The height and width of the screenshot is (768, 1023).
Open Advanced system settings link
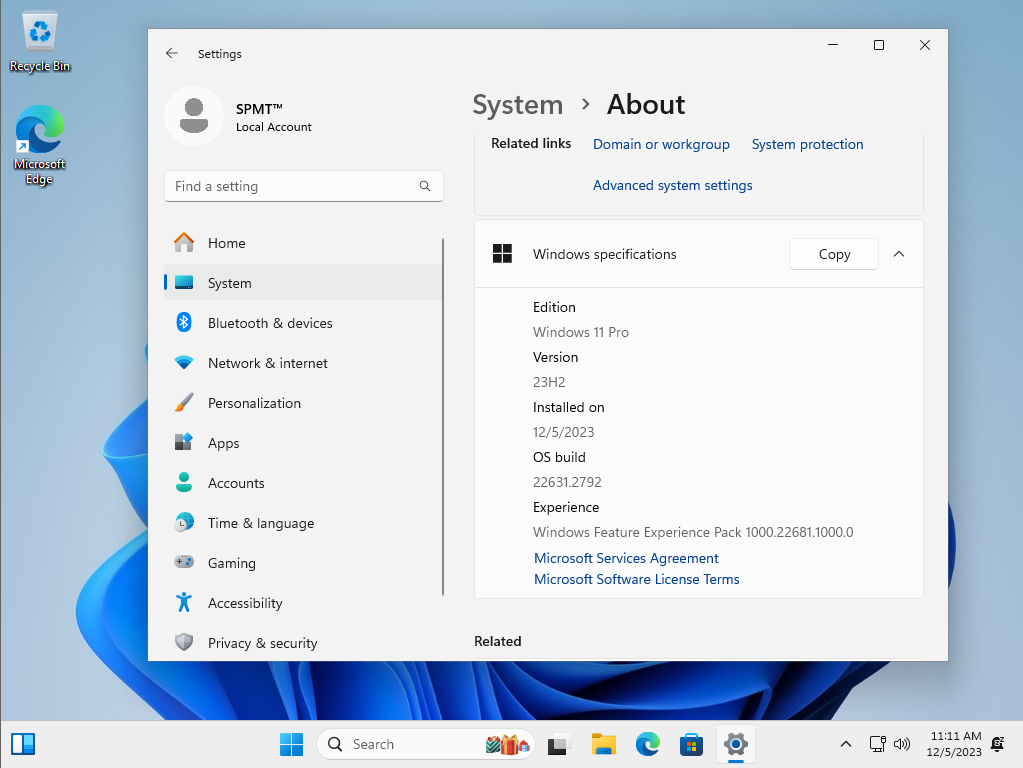[x=672, y=185]
